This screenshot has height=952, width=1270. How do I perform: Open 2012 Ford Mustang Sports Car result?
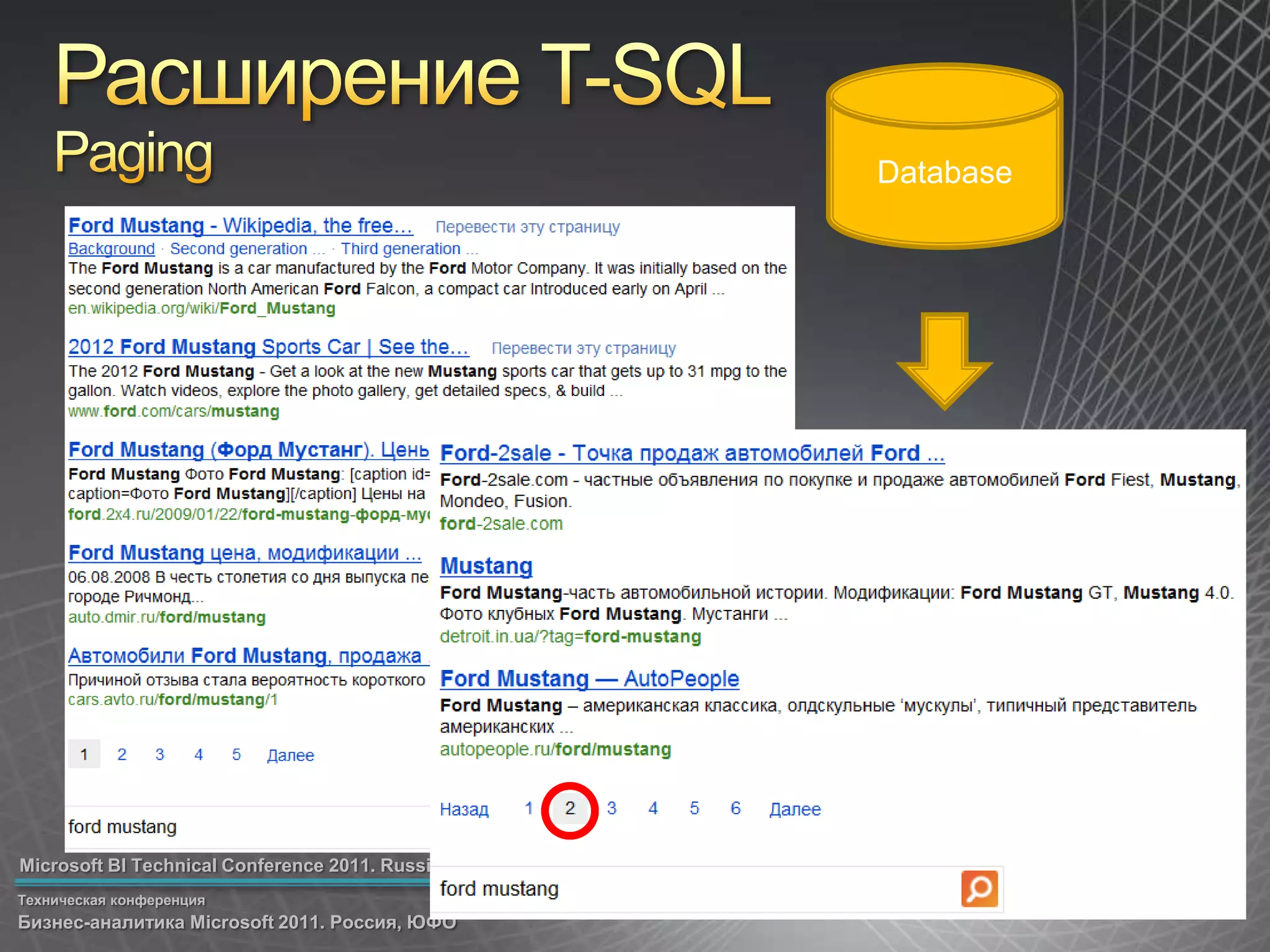pyautogui.click(x=269, y=347)
